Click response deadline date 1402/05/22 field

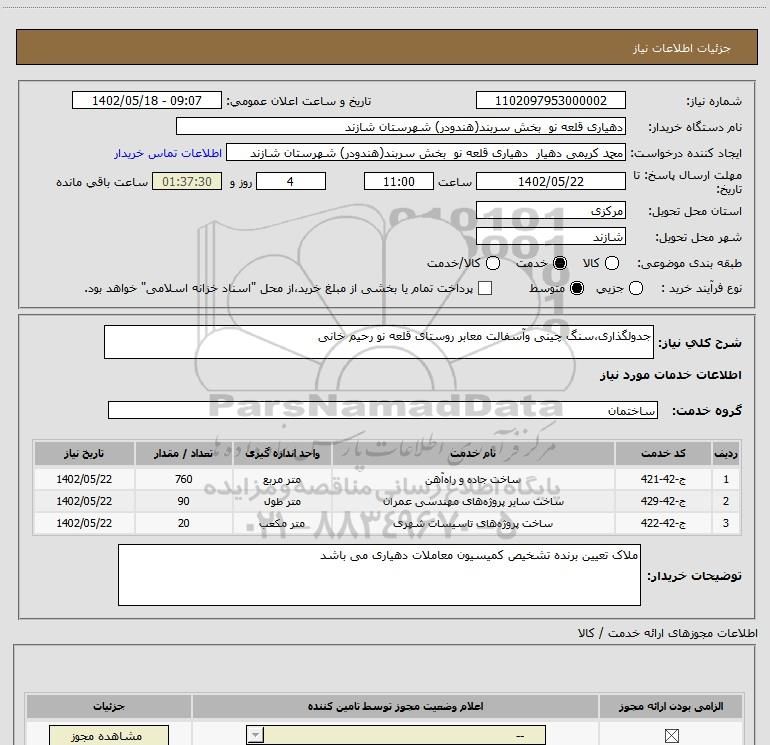[550, 181]
